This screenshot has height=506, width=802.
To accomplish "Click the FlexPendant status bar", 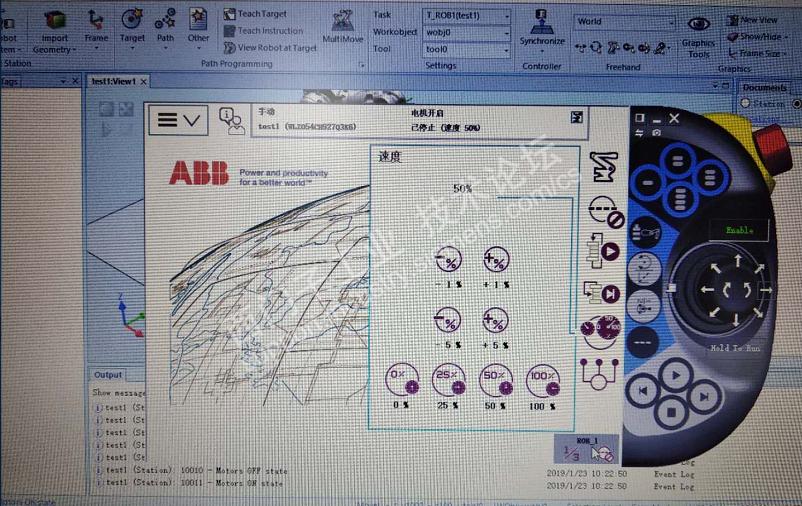I will click(419, 120).
